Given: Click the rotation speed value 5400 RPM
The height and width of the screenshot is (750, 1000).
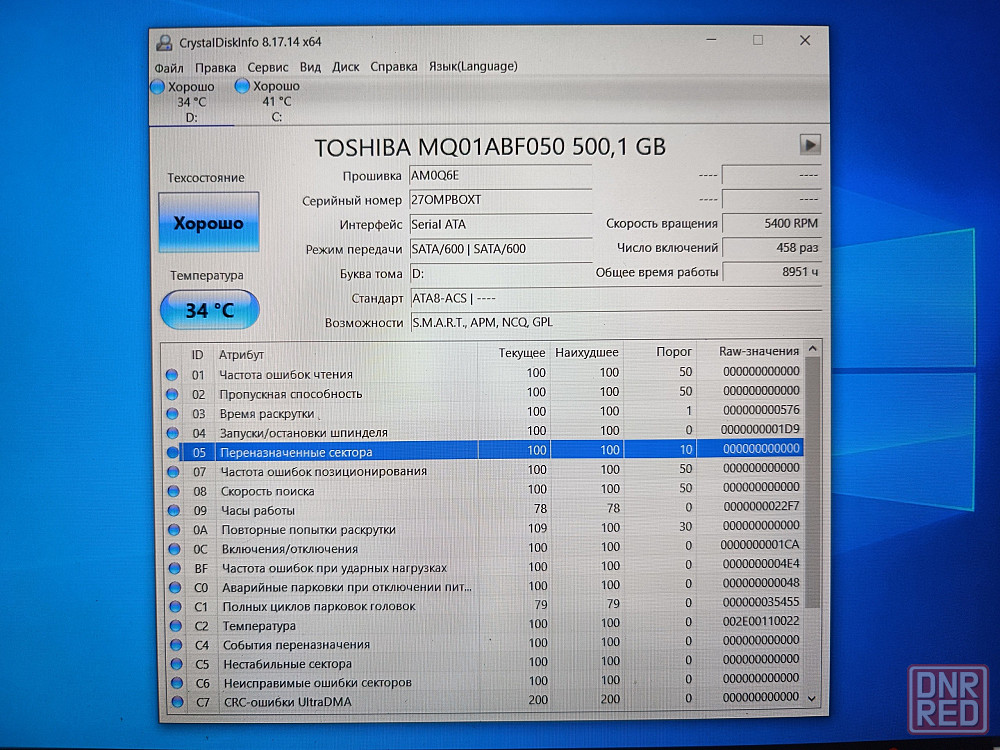Looking at the screenshot, I should tap(772, 223).
